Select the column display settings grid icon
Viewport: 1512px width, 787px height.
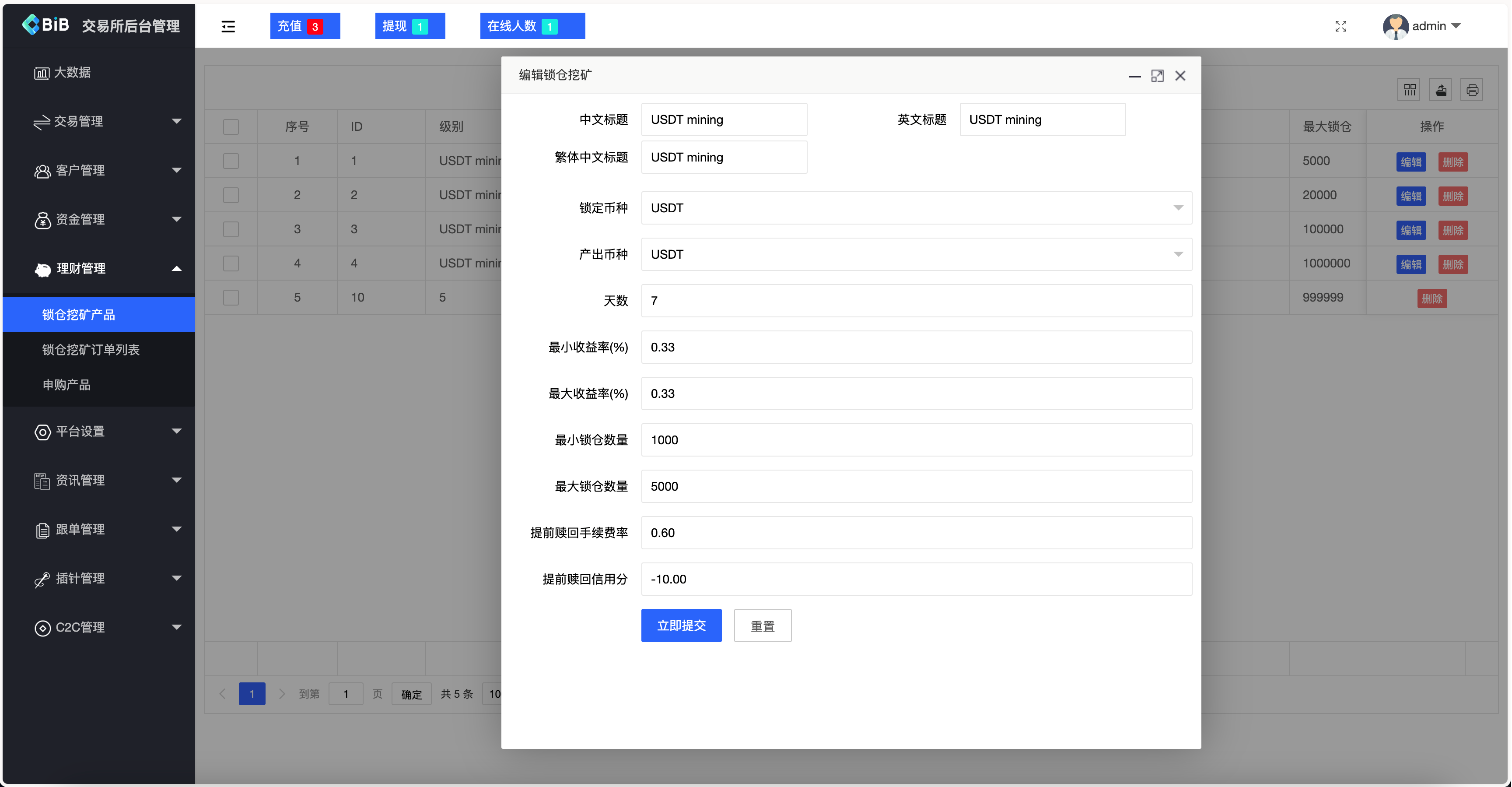point(1409,89)
